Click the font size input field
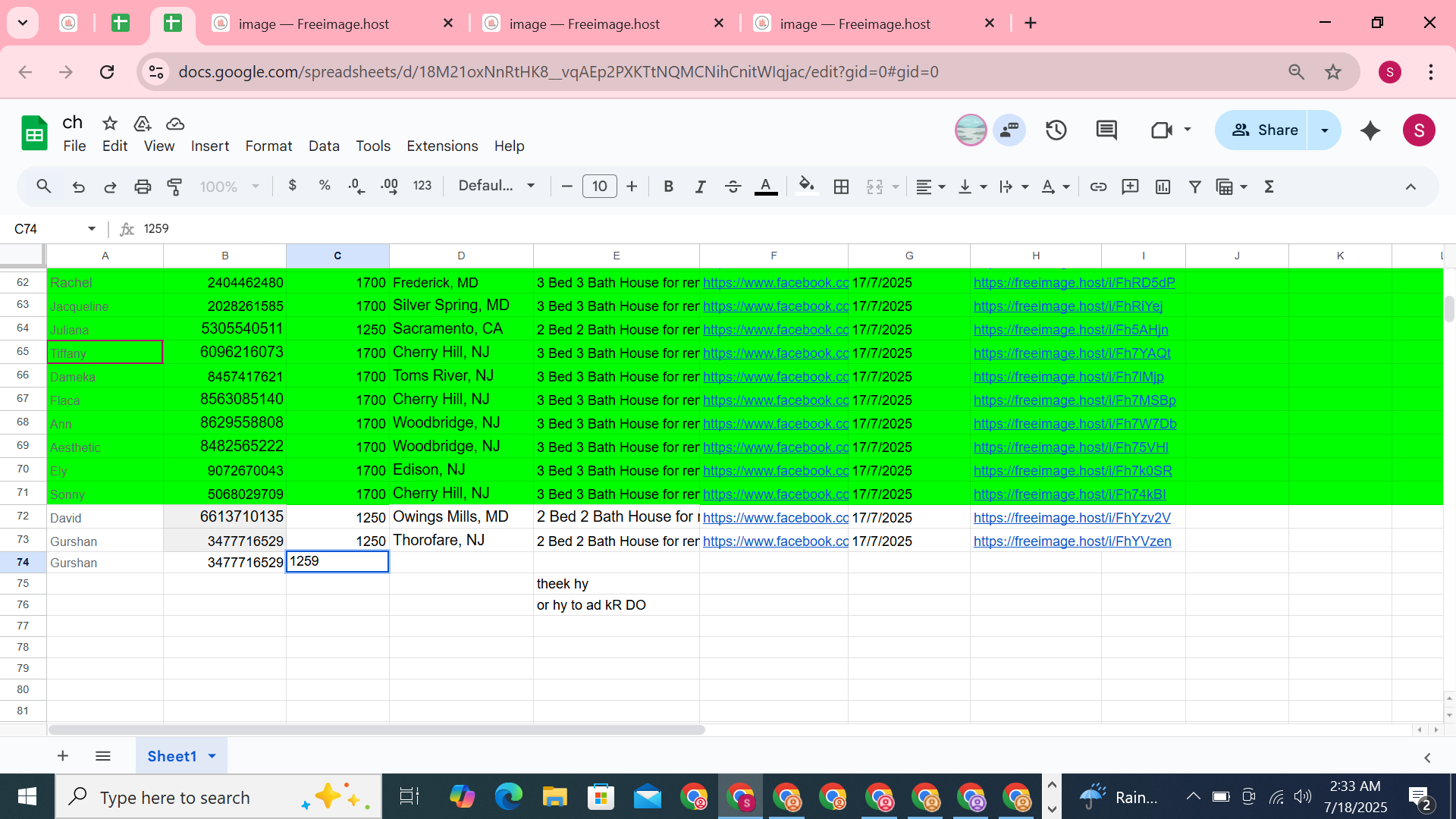Viewport: 1456px width, 819px height. click(599, 187)
